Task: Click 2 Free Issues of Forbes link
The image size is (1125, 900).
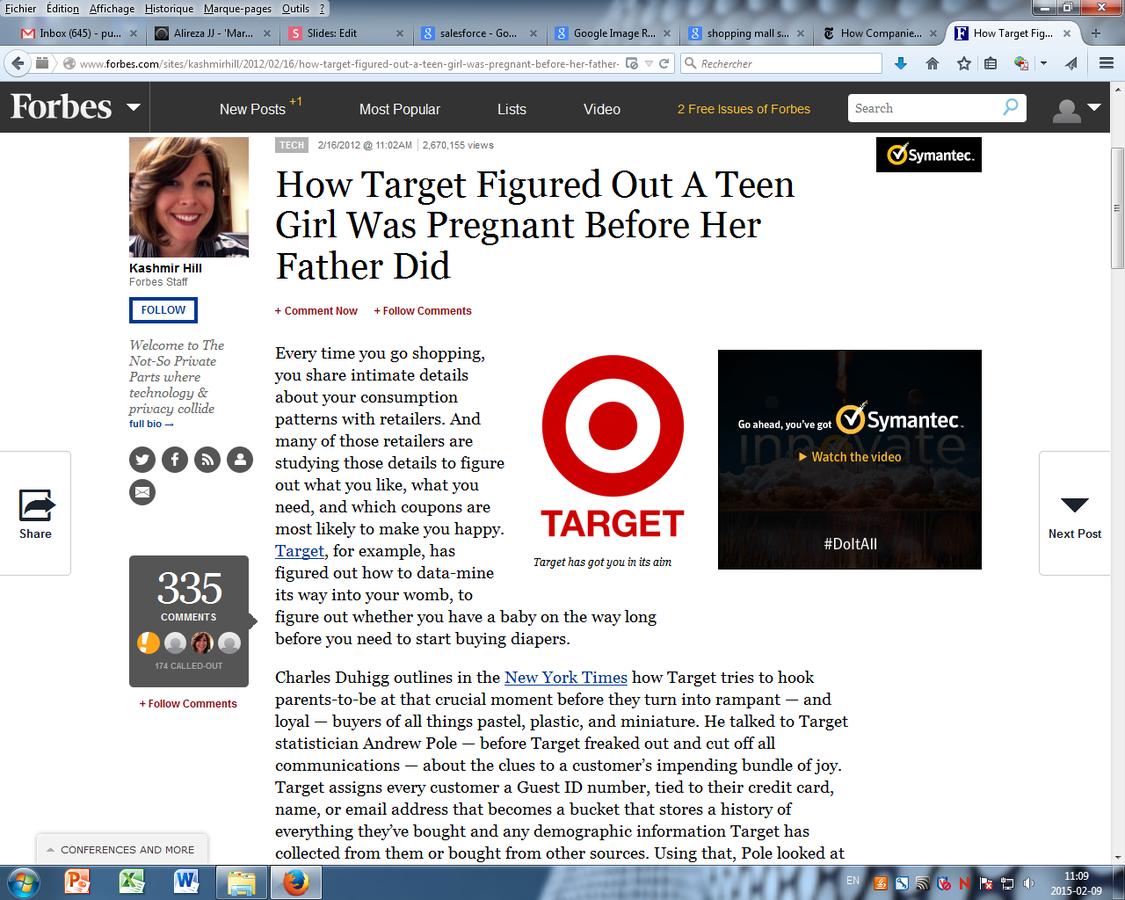Action: point(743,109)
